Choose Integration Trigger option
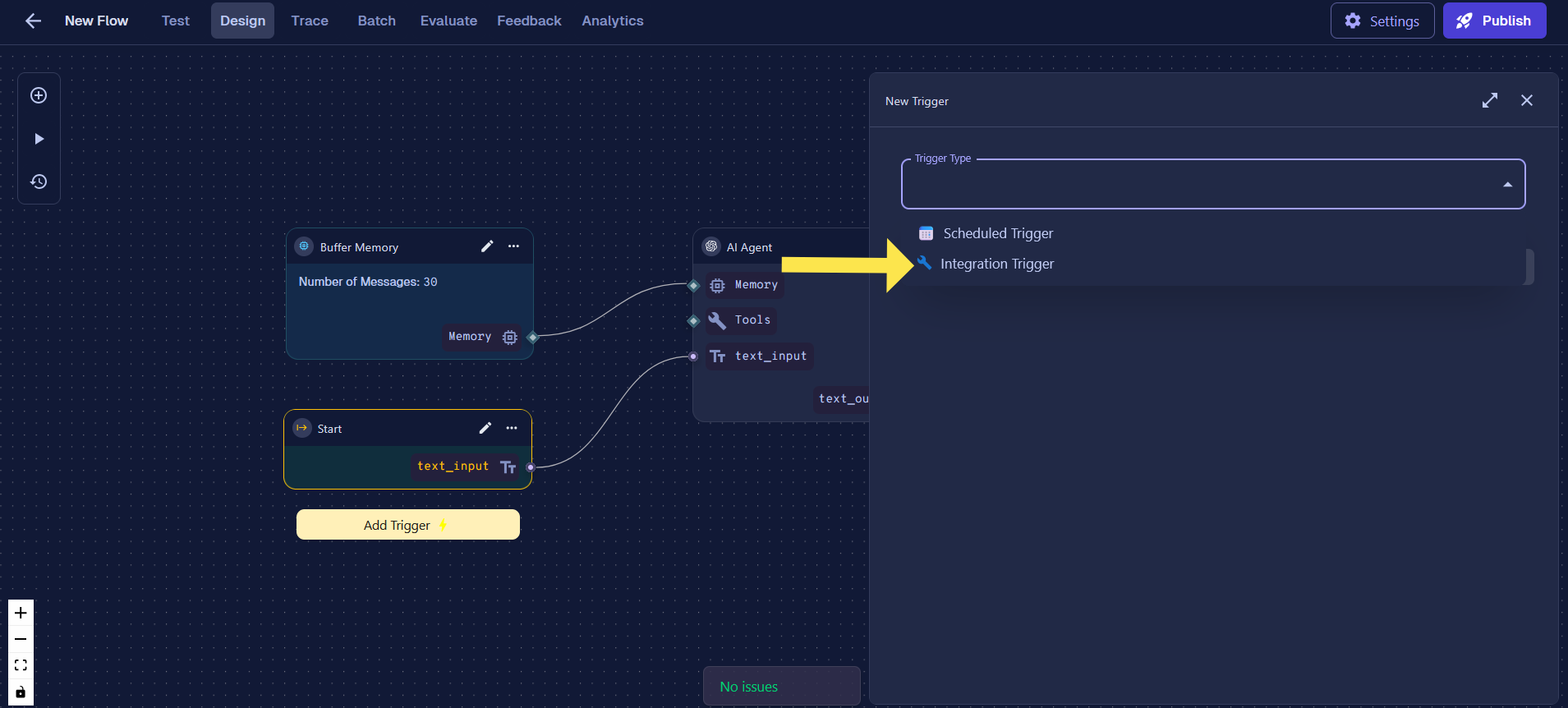The image size is (1568, 708). click(x=996, y=264)
